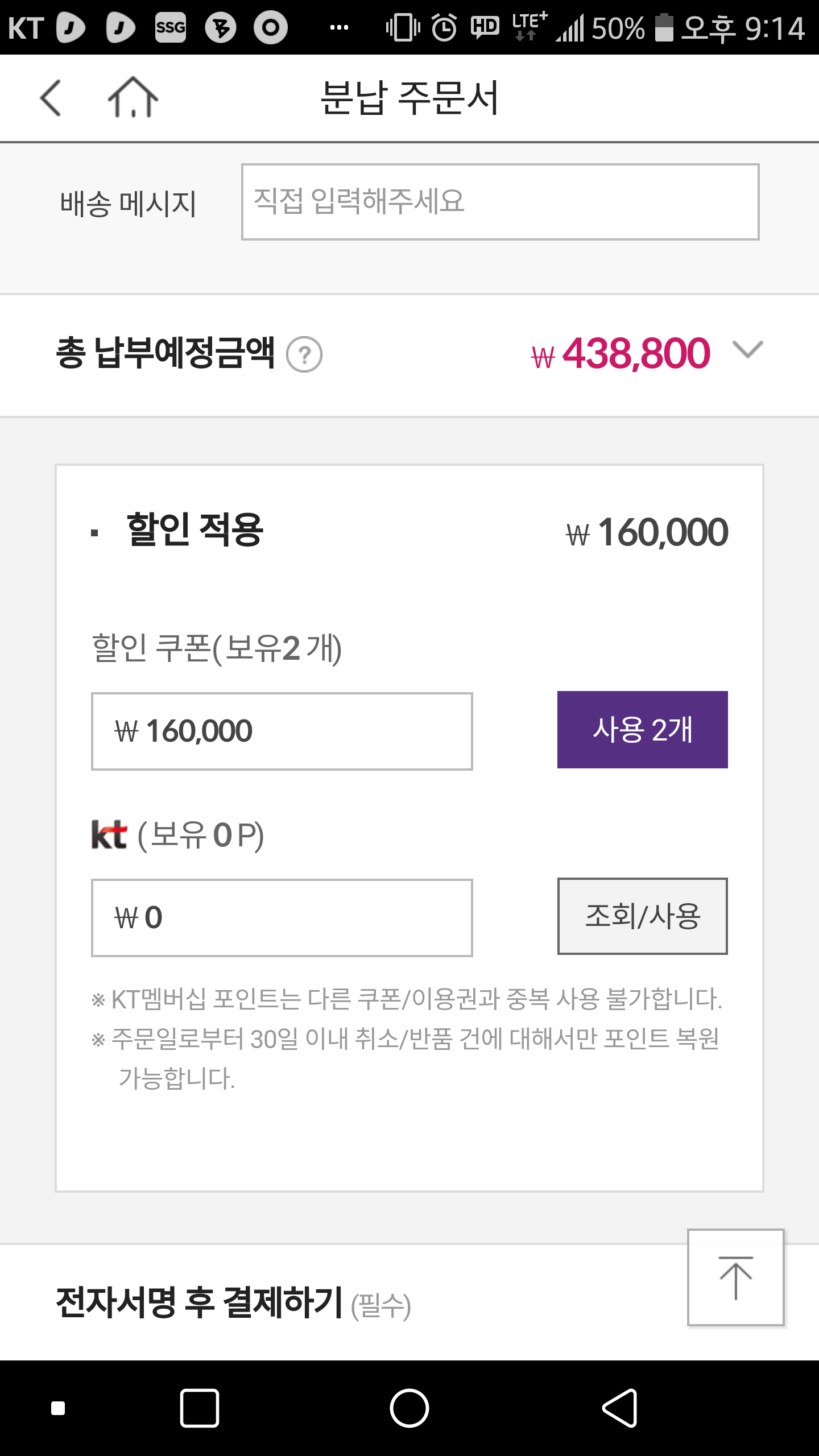The height and width of the screenshot is (1456, 819).
Task: Tap the discount coupon 160,000 field
Action: (282, 731)
